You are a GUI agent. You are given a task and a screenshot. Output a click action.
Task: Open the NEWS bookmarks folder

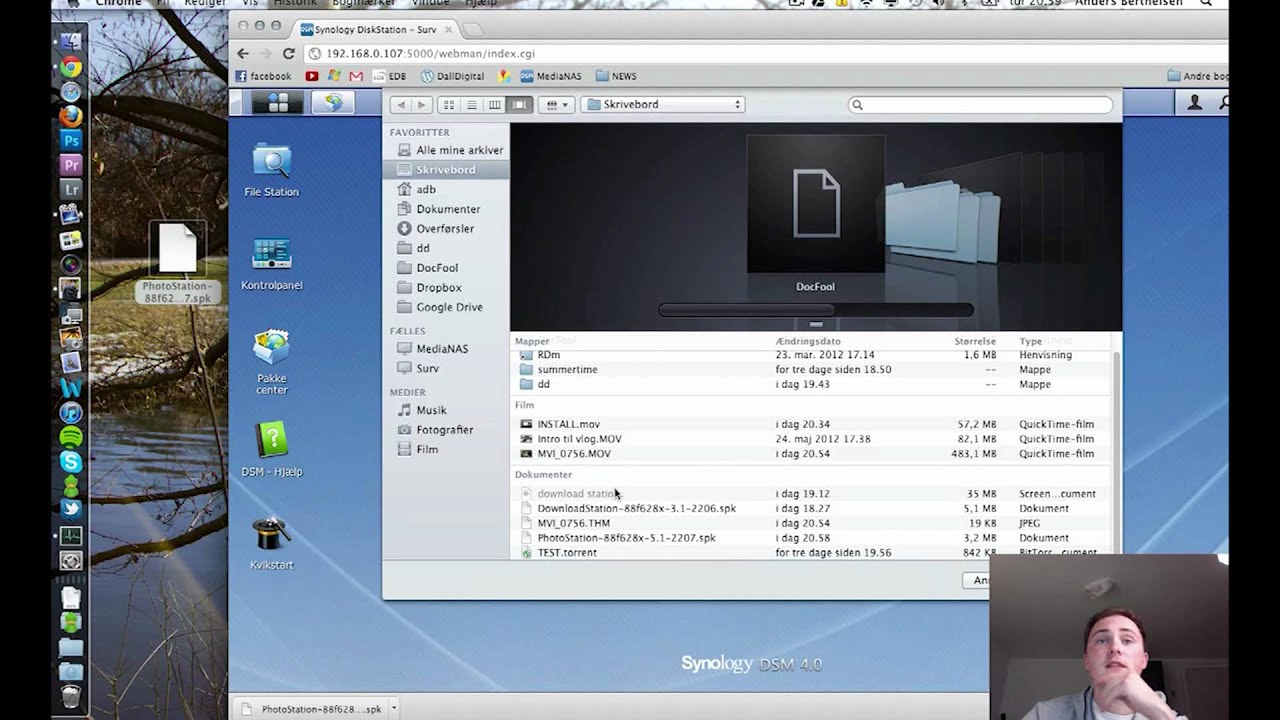tap(616, 76)
